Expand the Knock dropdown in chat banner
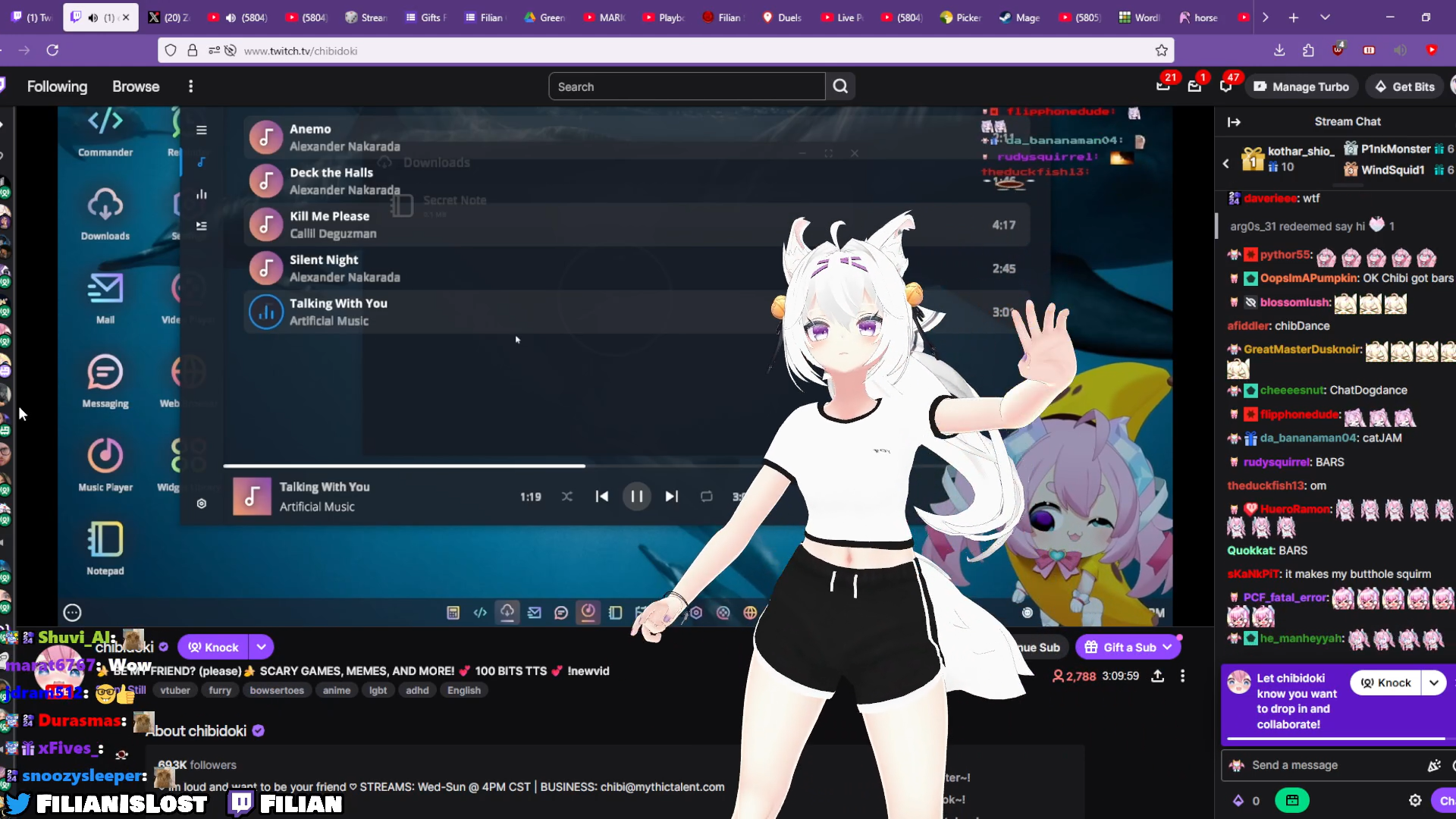The width and height of the screenshot is (1456, 819). click(1434, 682)
